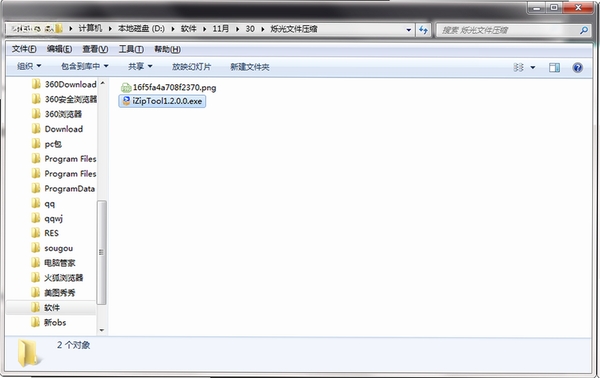600x378 pixels.
Task: Maximize the explorer window
Action: (554, 8)
